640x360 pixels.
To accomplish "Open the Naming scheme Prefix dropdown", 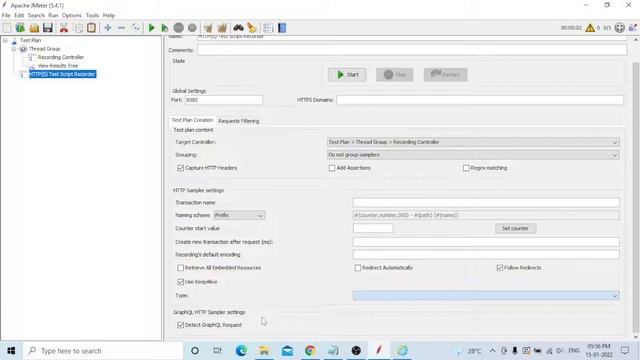I will (x=239, y=215).
